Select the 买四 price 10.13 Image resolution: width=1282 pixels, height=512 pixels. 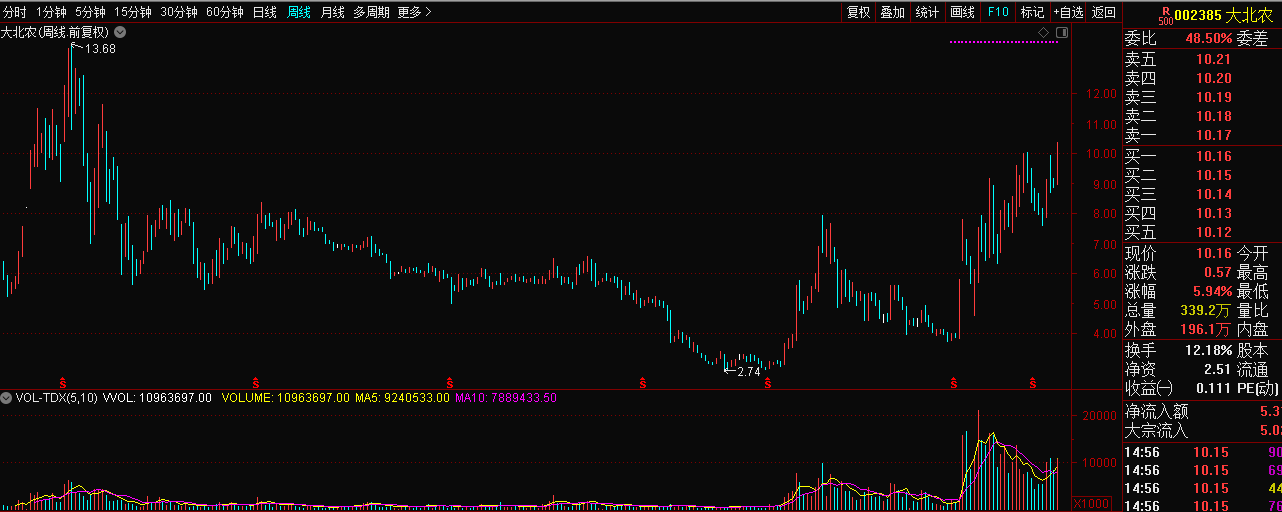(1213, 213)
